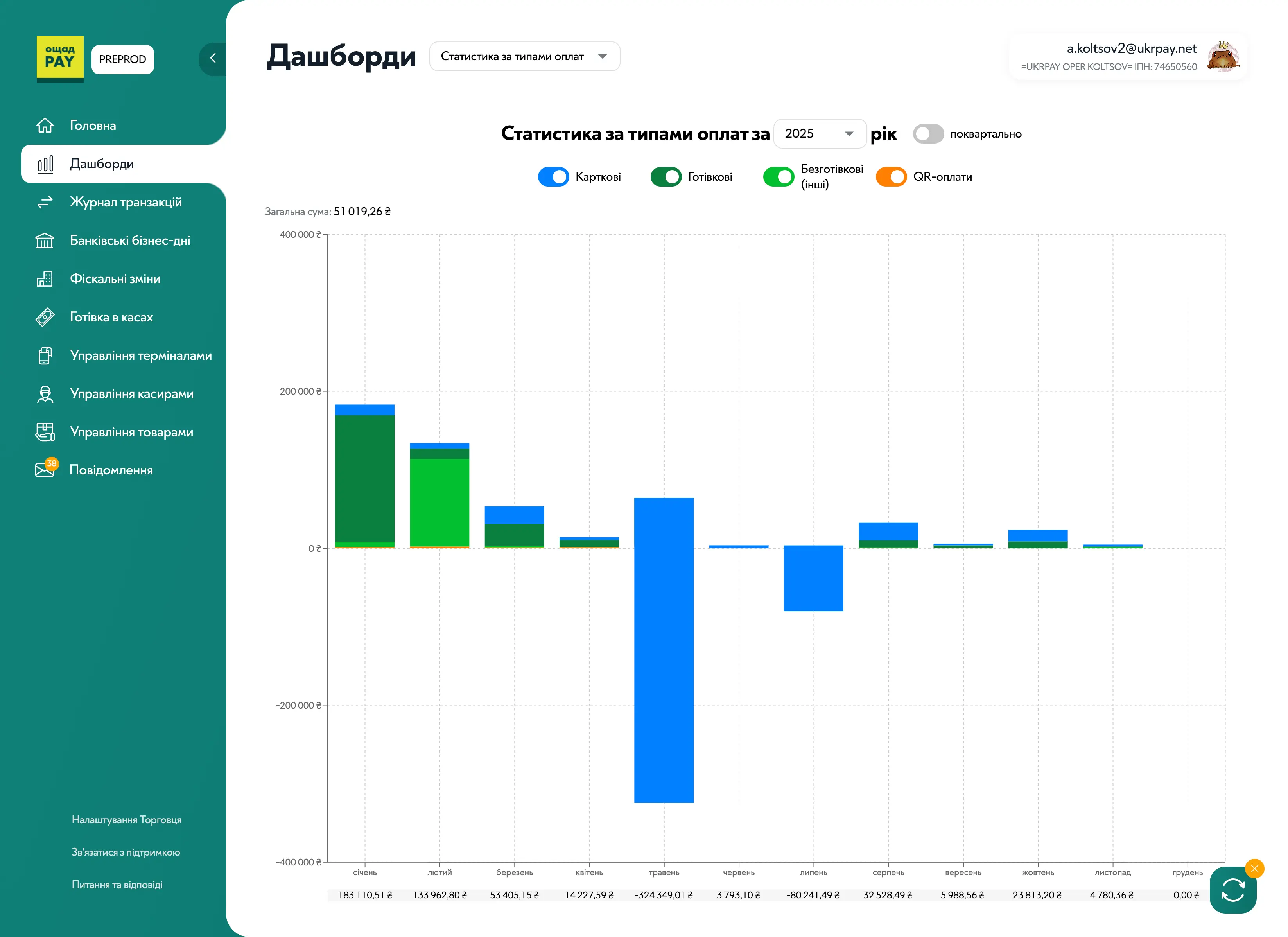Screen dimensions: 1288x937
Task: Disable the Готівкові payments switch
Action: (x=666, y=177)
